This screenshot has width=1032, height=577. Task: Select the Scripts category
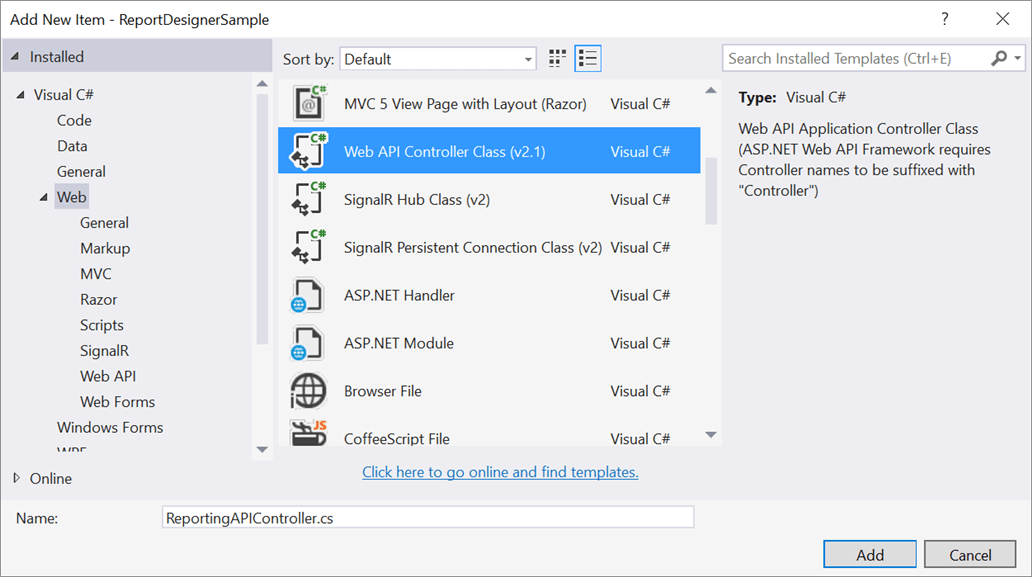[x=102, y=325]
